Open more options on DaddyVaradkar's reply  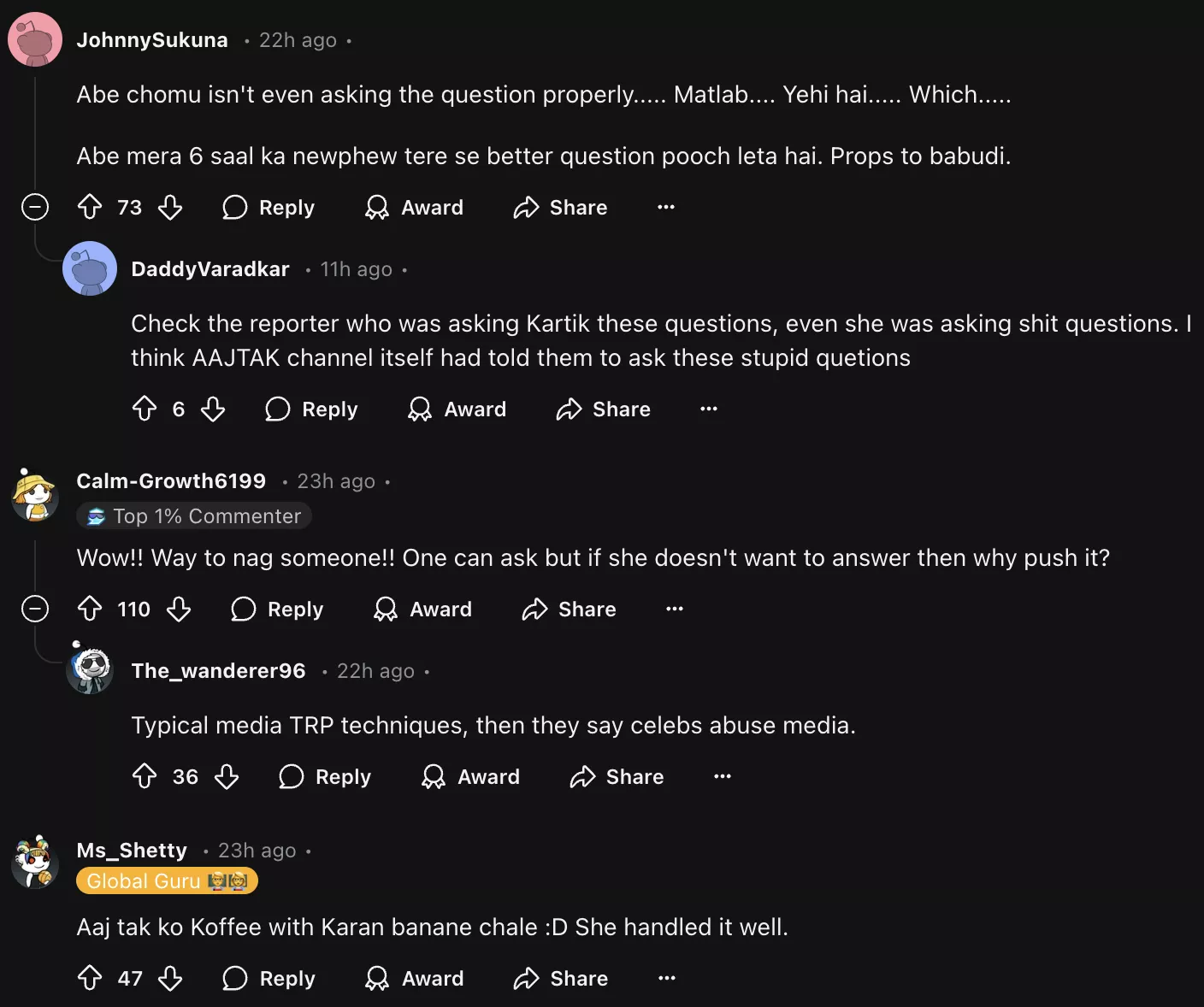[709, 409]
